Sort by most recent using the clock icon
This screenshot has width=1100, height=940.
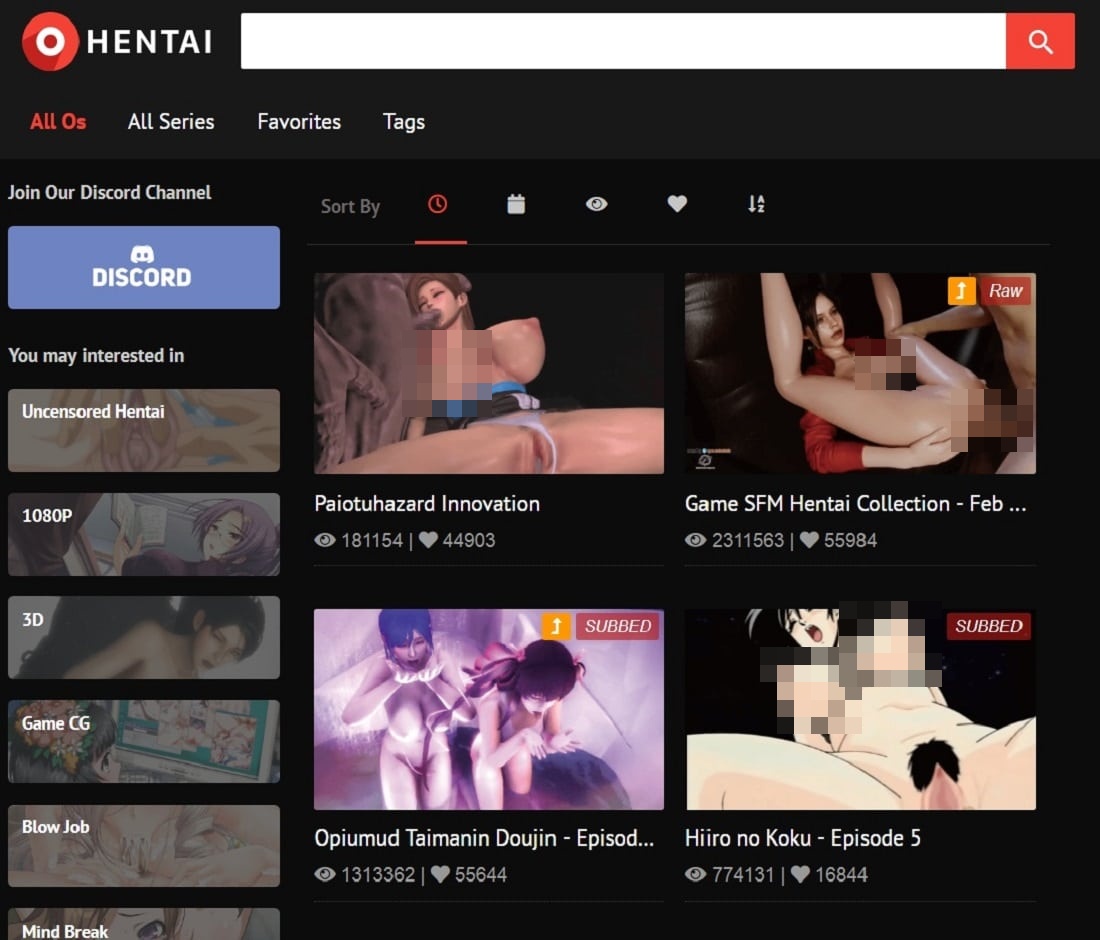[x=438, y=205]
